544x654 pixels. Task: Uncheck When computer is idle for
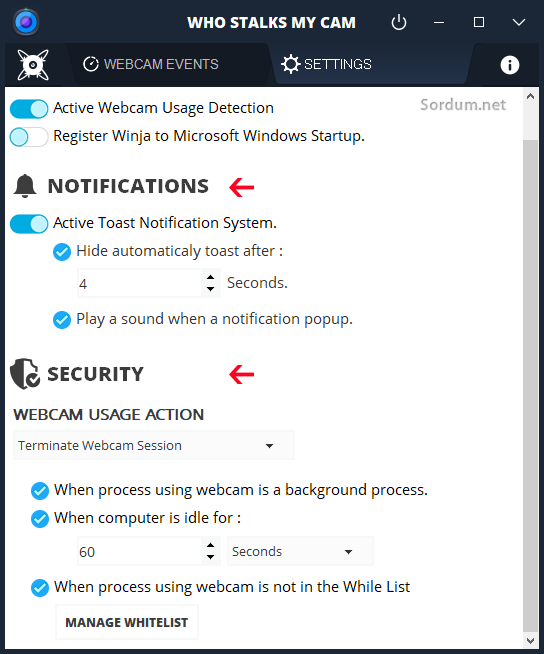[x=40, y=519]
